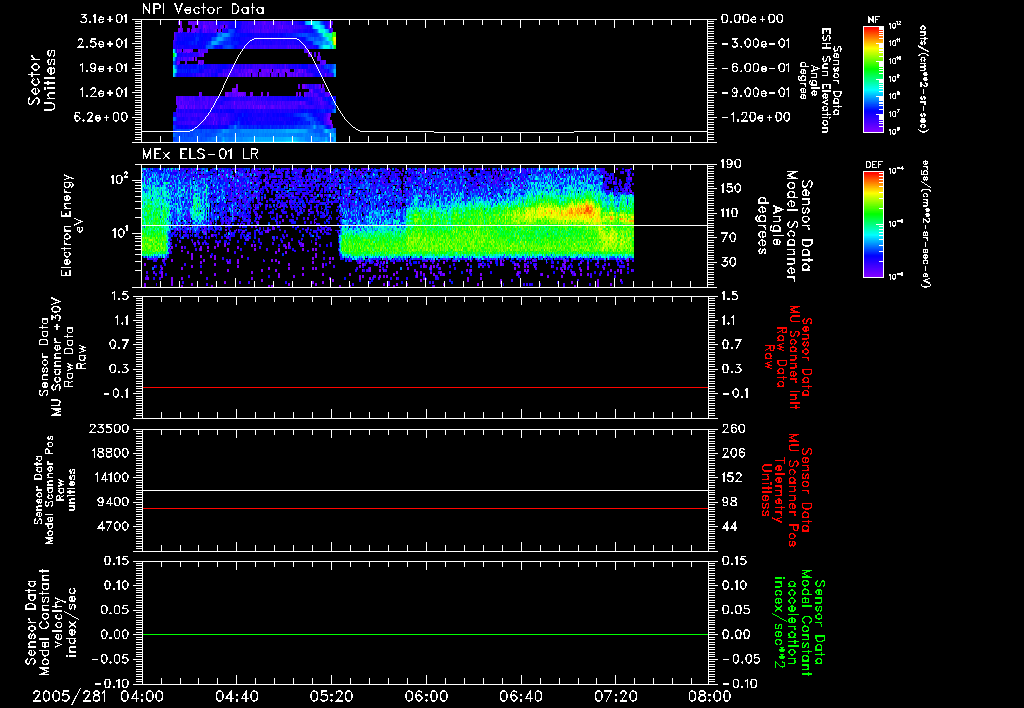This screenshot has width=1024, height=708.
Task: Click the DEF energy flux color bar
Action: tap(873, 224)
